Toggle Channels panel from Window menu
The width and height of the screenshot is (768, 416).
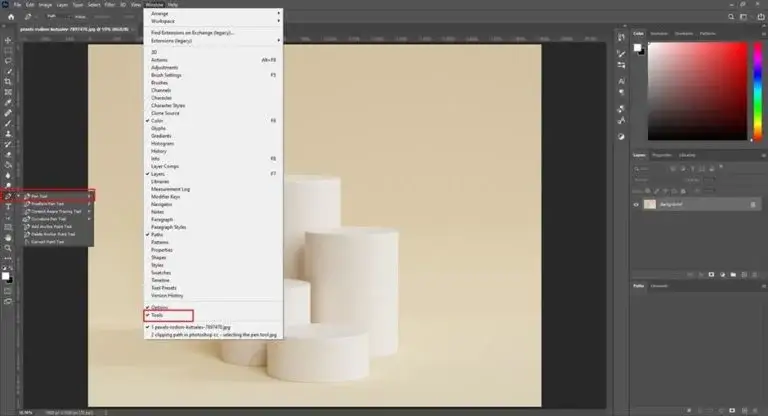(213, 90)
